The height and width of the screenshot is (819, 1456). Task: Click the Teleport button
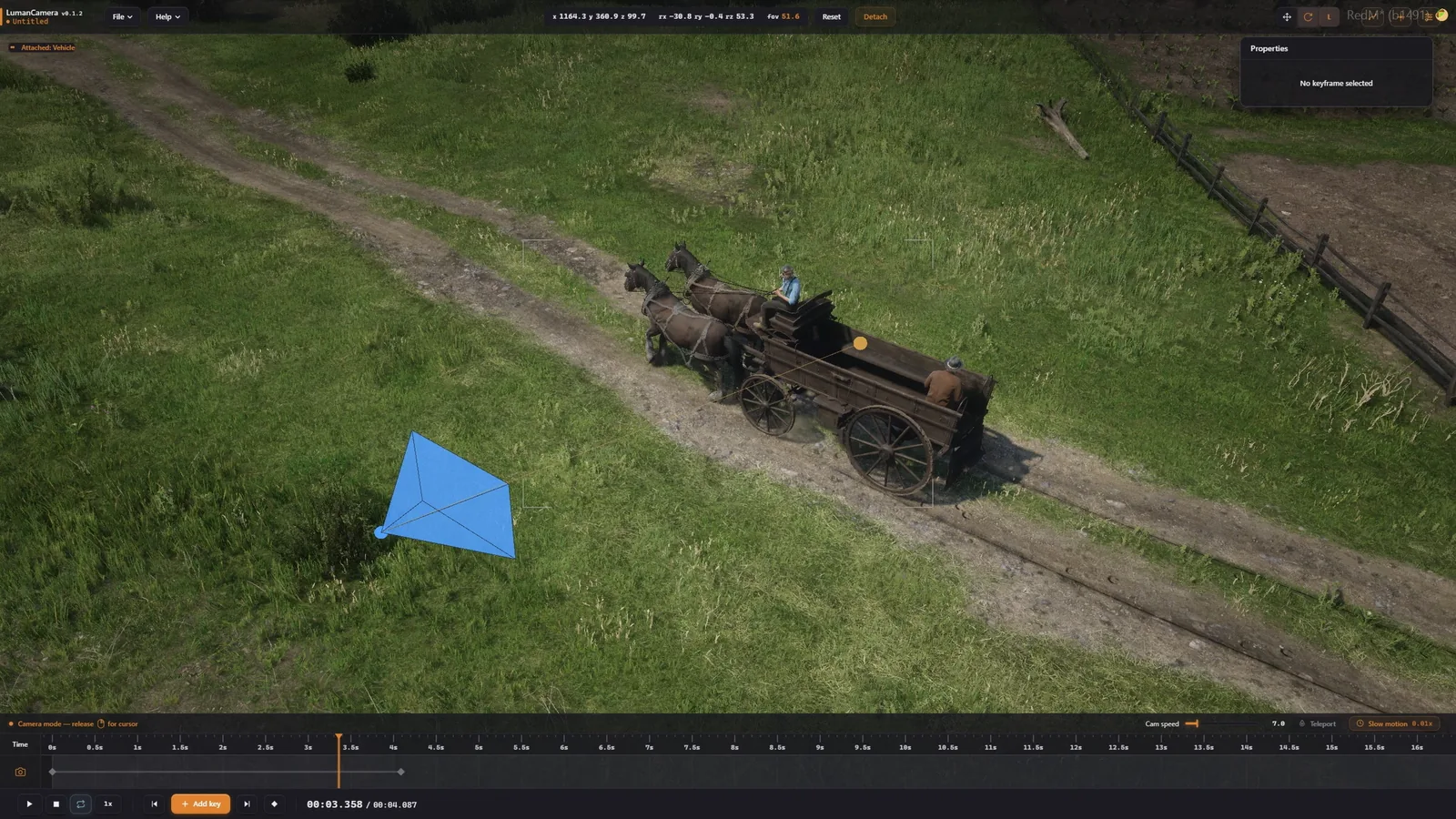pos(1317,723)
